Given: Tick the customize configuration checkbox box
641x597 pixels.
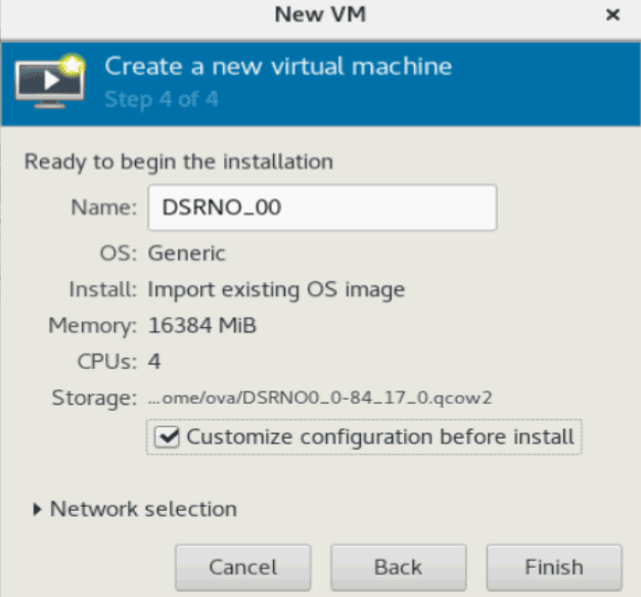Looking at the screenshot, I should tap(166, 437).
